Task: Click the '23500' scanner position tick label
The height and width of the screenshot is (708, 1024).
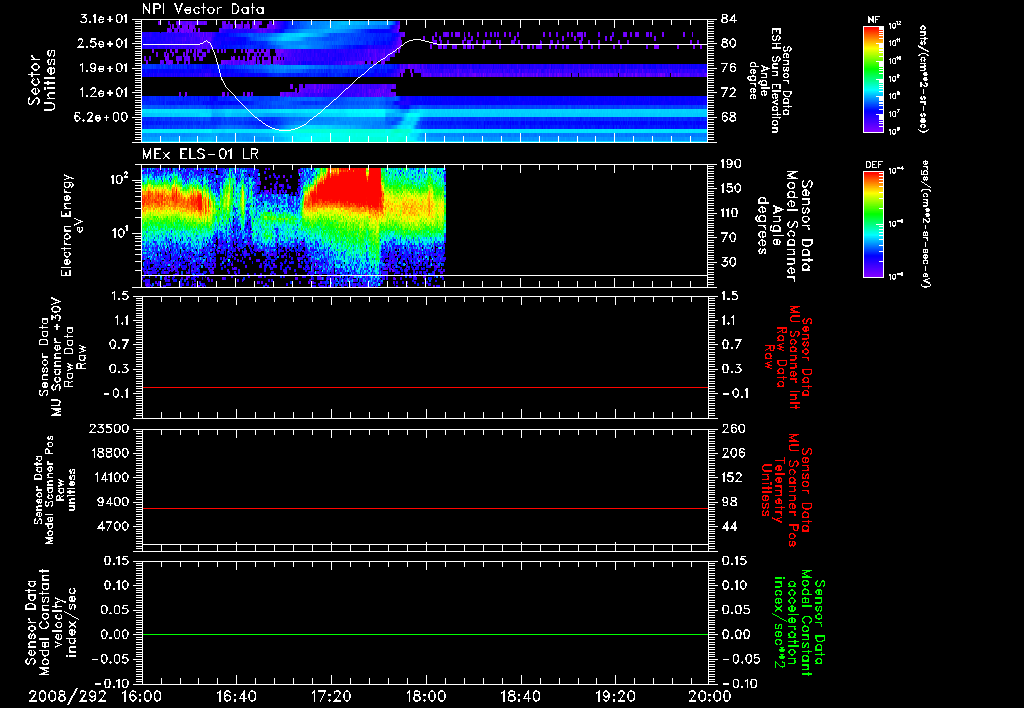Action: (x=107, y=429)
